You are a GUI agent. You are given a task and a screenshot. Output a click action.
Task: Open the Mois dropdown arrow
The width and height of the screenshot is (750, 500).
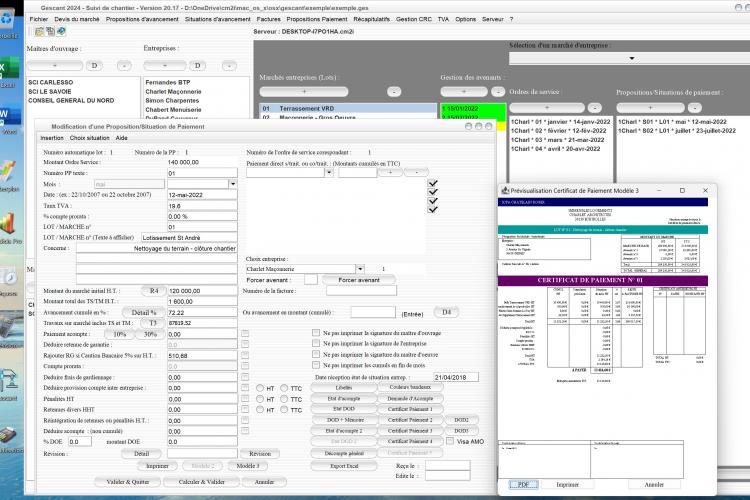233,184
